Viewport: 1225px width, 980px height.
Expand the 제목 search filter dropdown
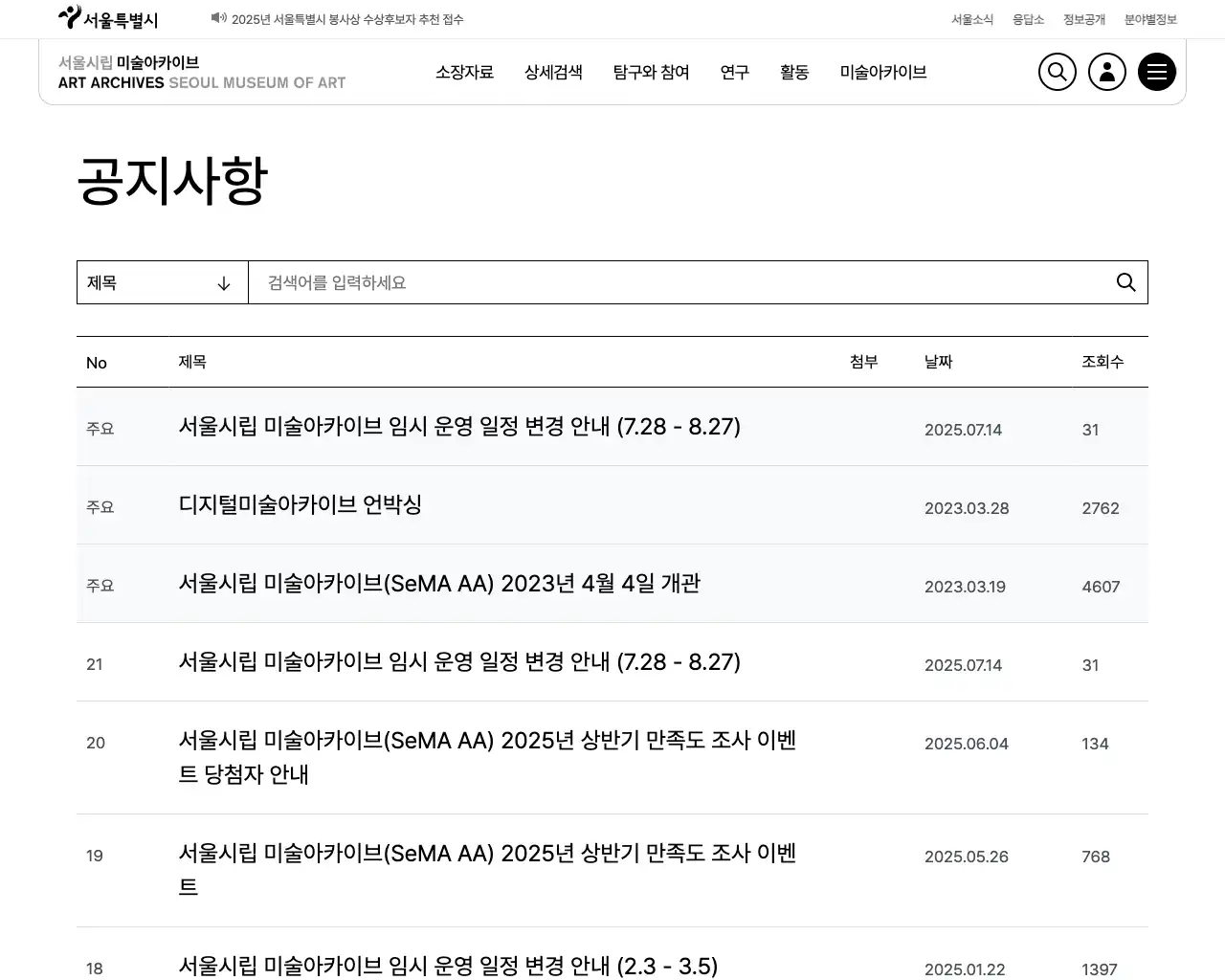click(163, 282)
